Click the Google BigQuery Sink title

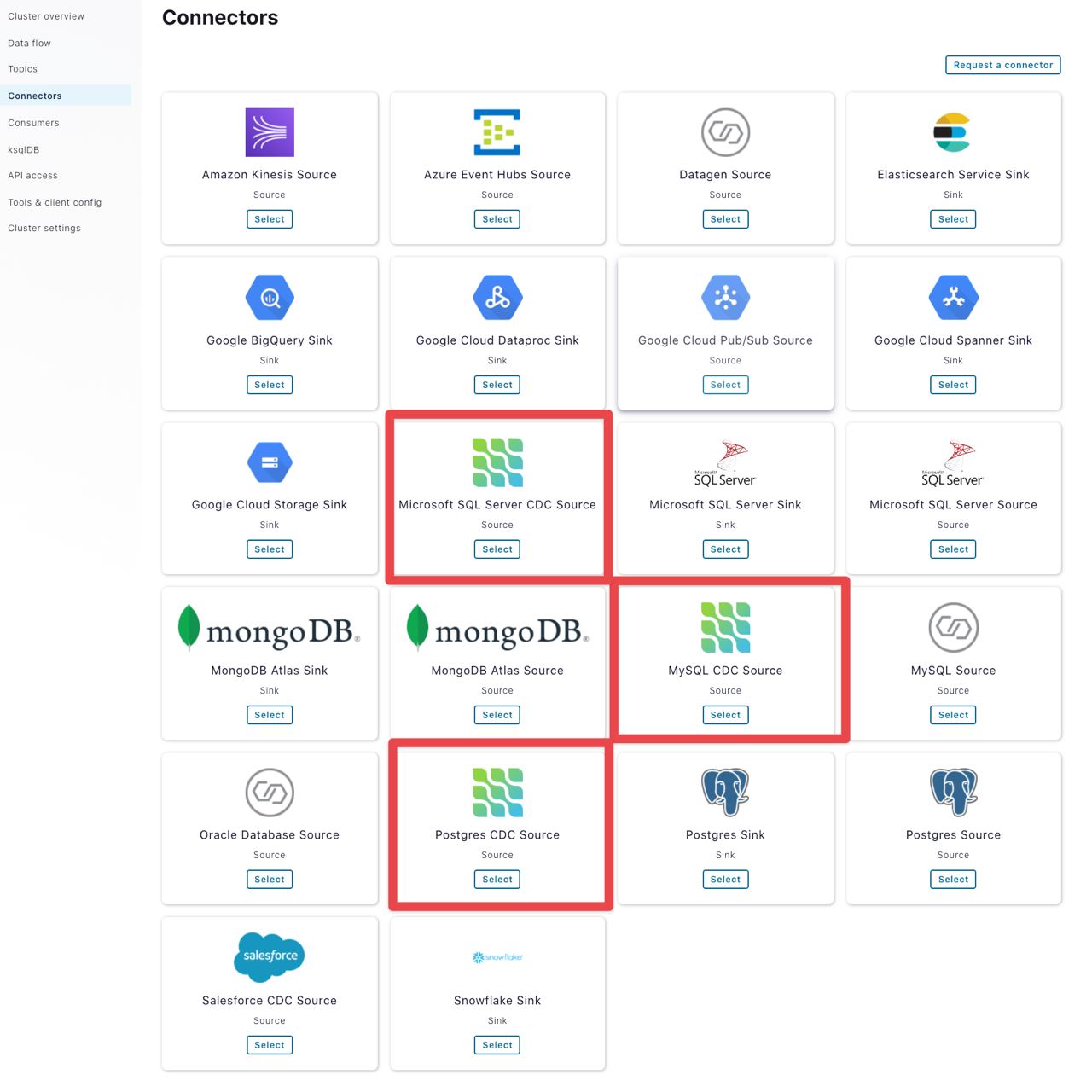coord(270,340)
